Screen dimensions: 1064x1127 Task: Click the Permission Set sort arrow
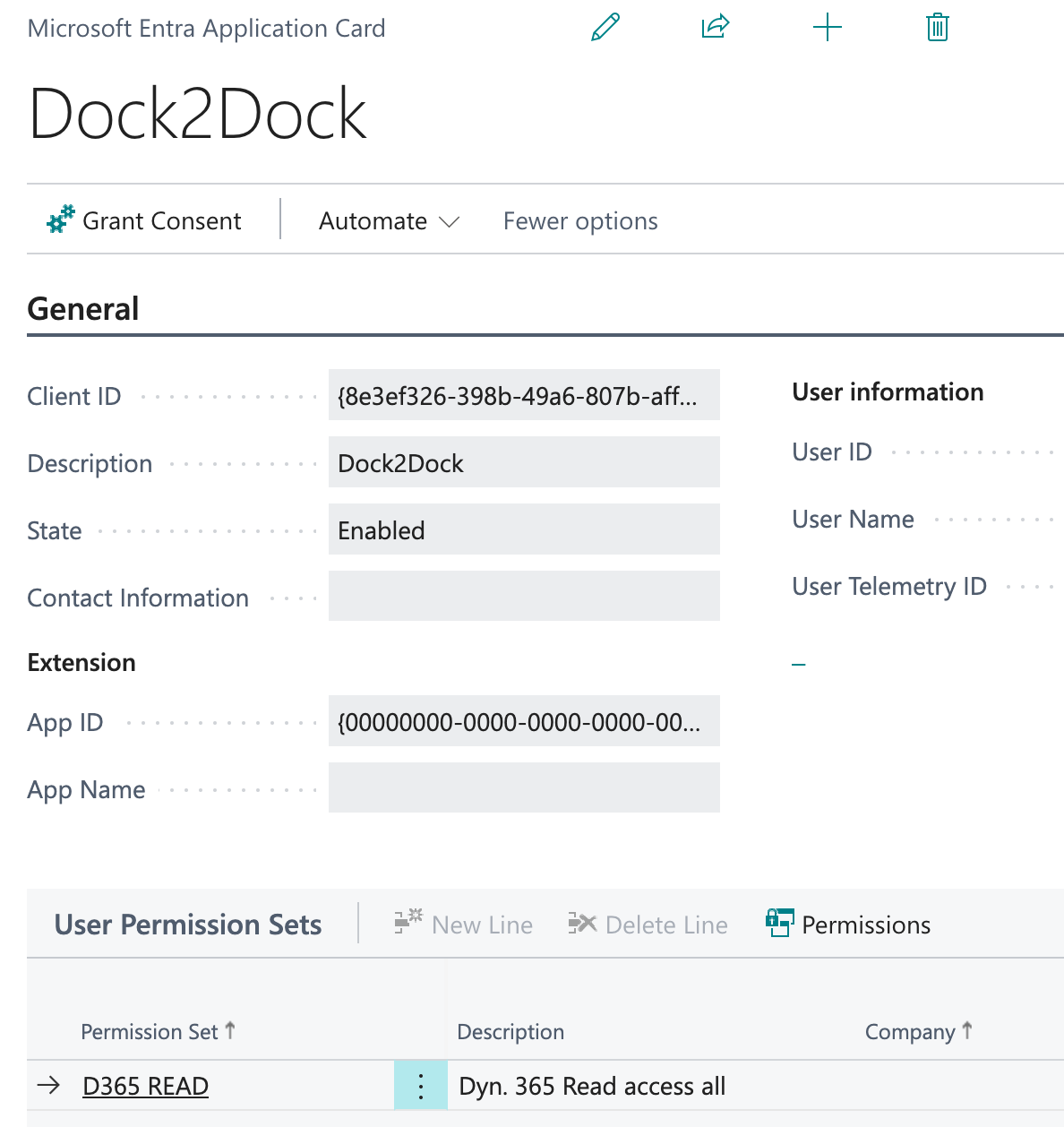(230, 1031)
